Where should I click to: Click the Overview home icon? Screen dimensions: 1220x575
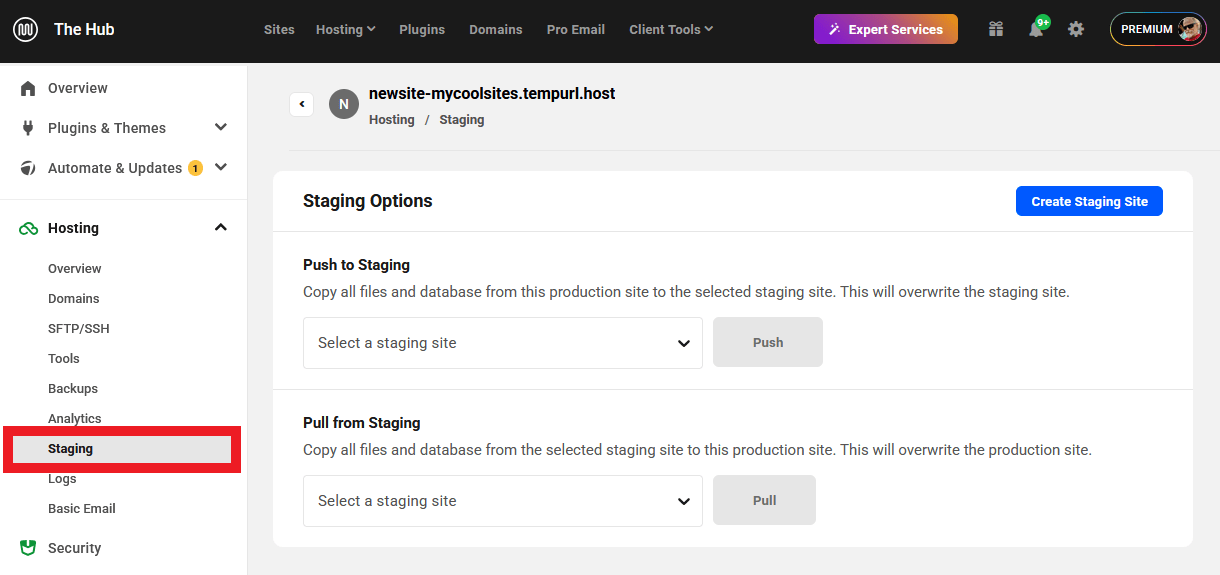[28, 88]
